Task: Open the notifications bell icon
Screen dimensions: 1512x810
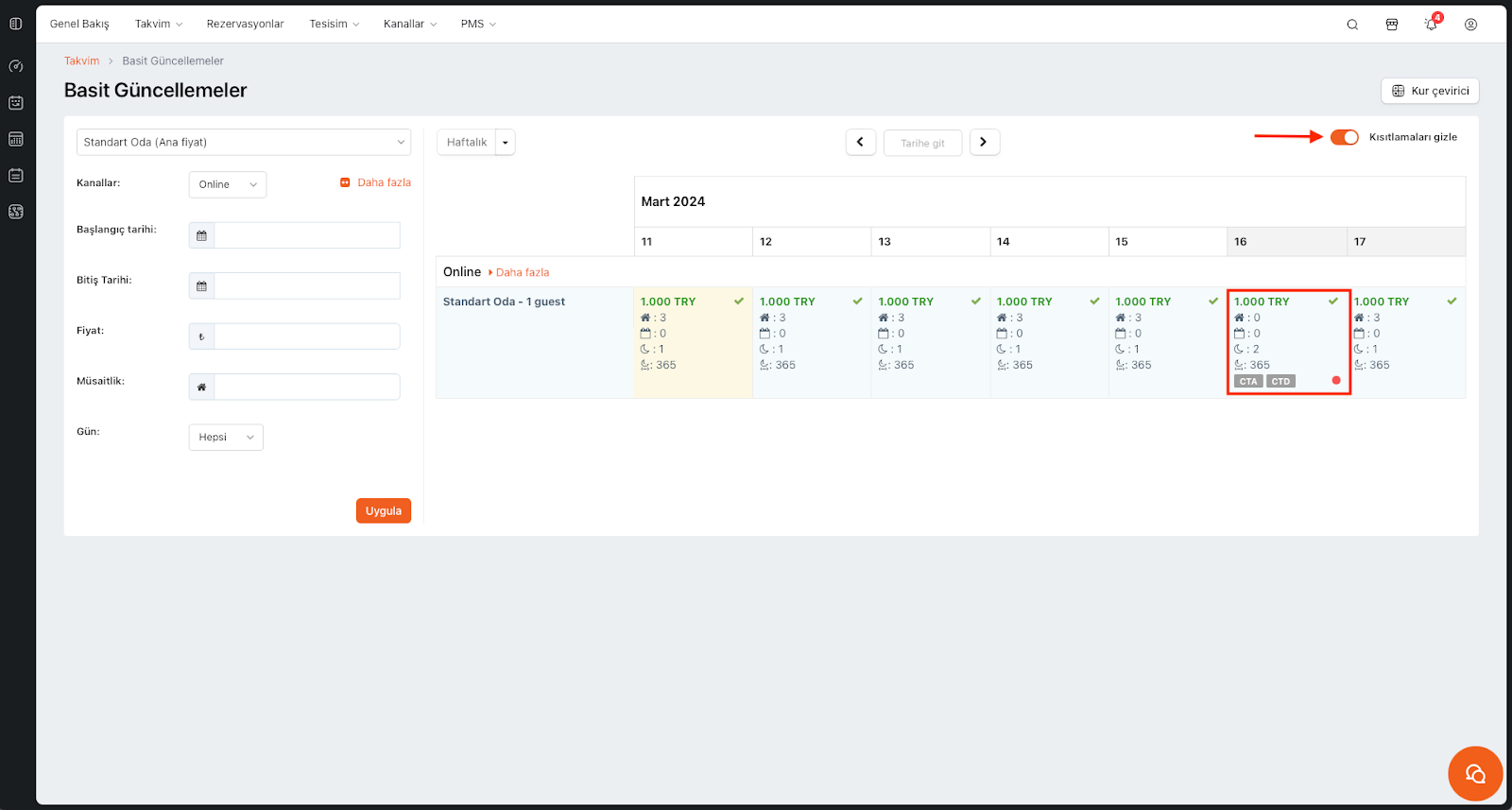Action: (x=1431, y=25)
